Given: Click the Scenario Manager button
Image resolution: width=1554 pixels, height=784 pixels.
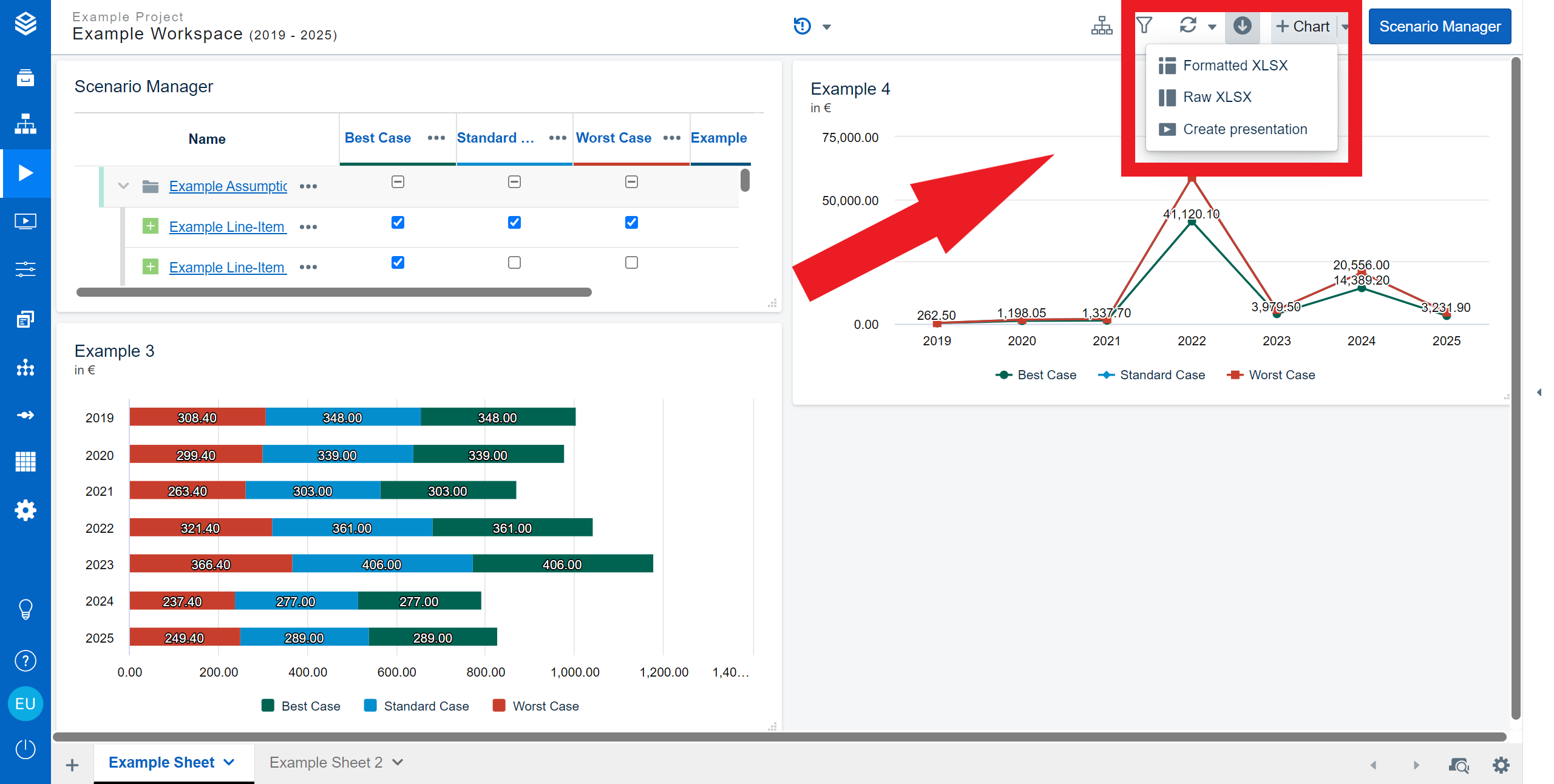Looking at the screenshot, I should [1439, 26].
